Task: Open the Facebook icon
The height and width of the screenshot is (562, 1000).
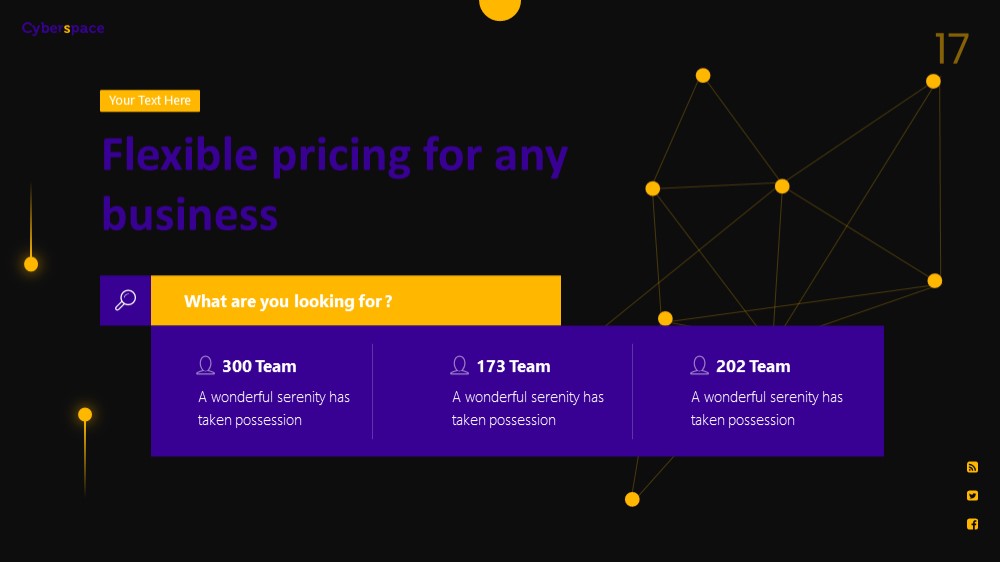Action: (972, 524)
